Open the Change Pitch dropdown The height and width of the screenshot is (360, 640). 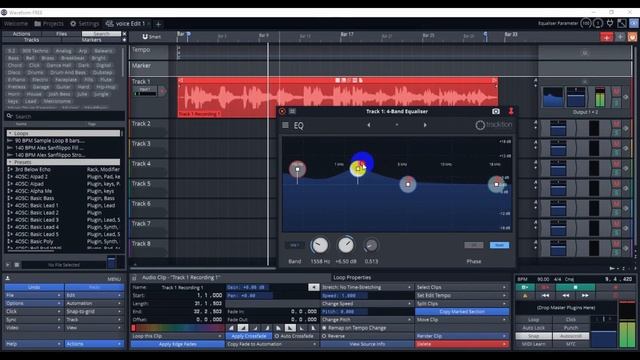coord(367,320)
